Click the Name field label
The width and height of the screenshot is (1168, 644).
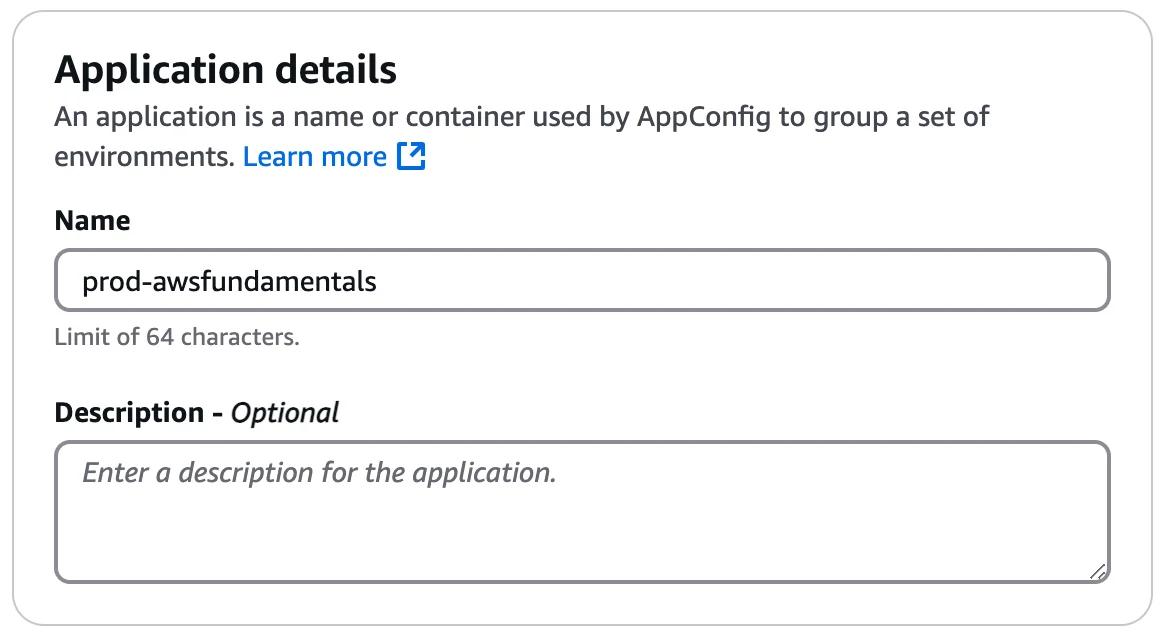coord(92,220)
